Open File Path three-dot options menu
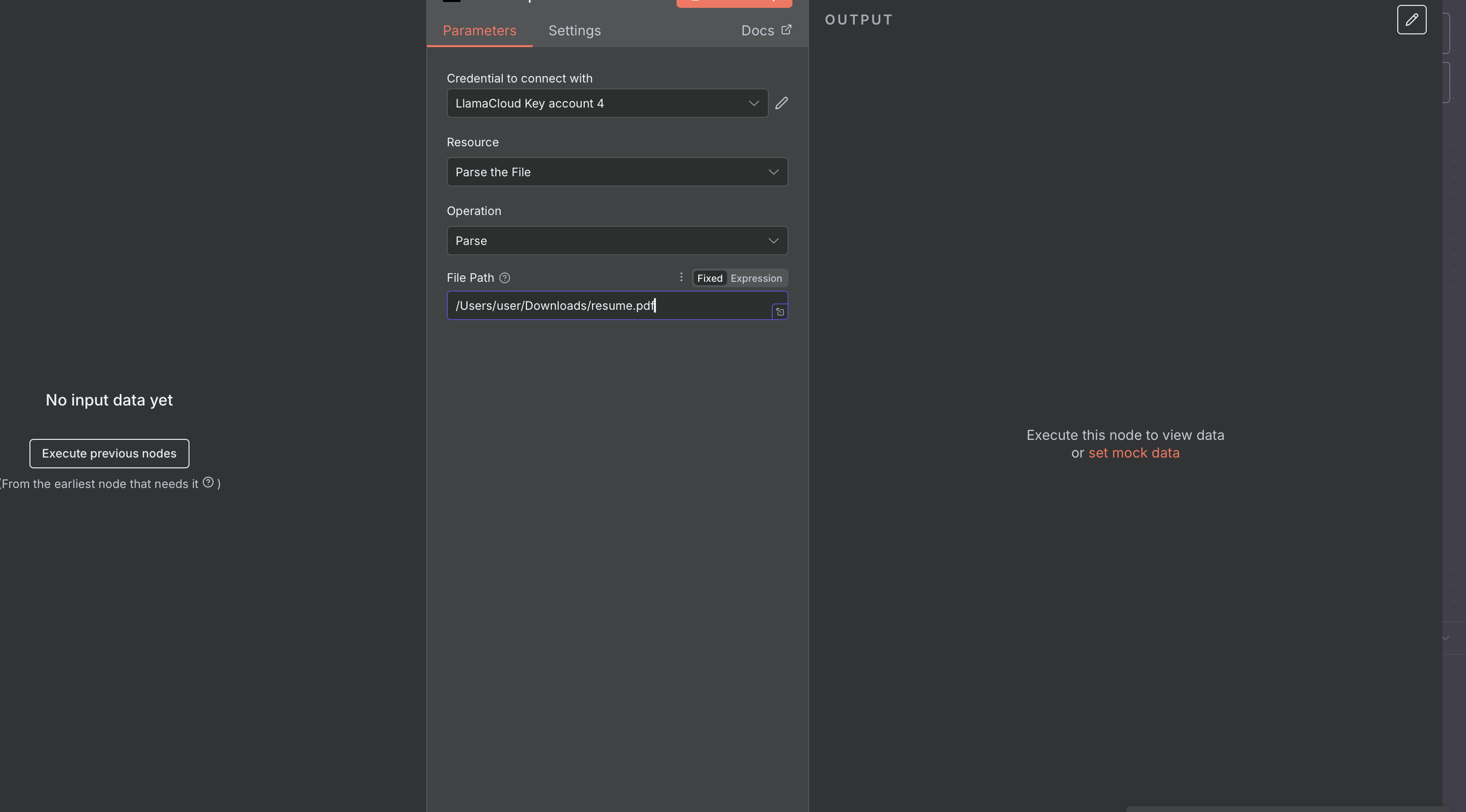Screen dimensions: 1466x812 pyautogui.click(x=680, y=277)
